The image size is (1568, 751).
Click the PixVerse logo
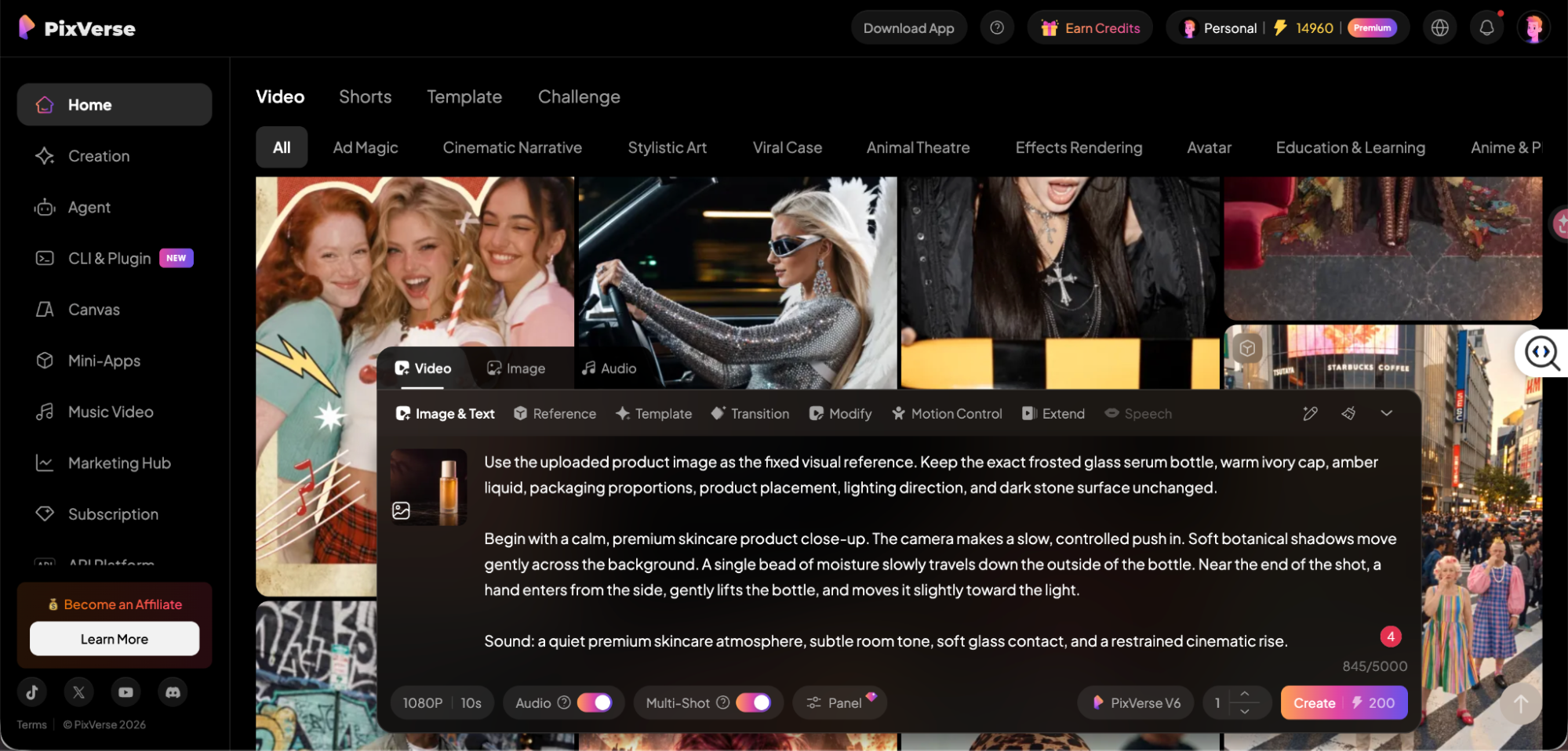click(x=77, y=28)
